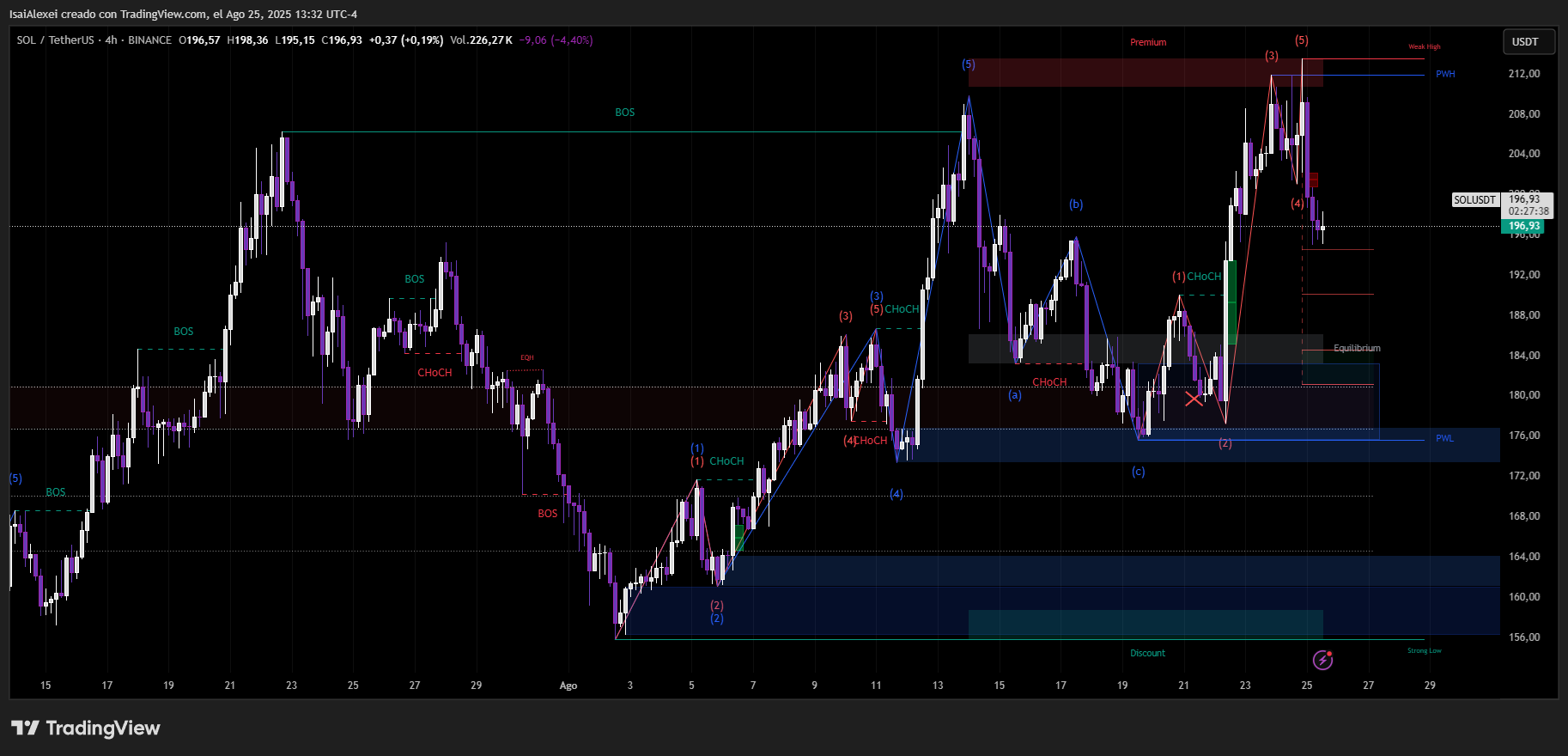Click the 164,00 price axis label
This screenshot has width=1568, height=756.
[x=1524, y=557]
